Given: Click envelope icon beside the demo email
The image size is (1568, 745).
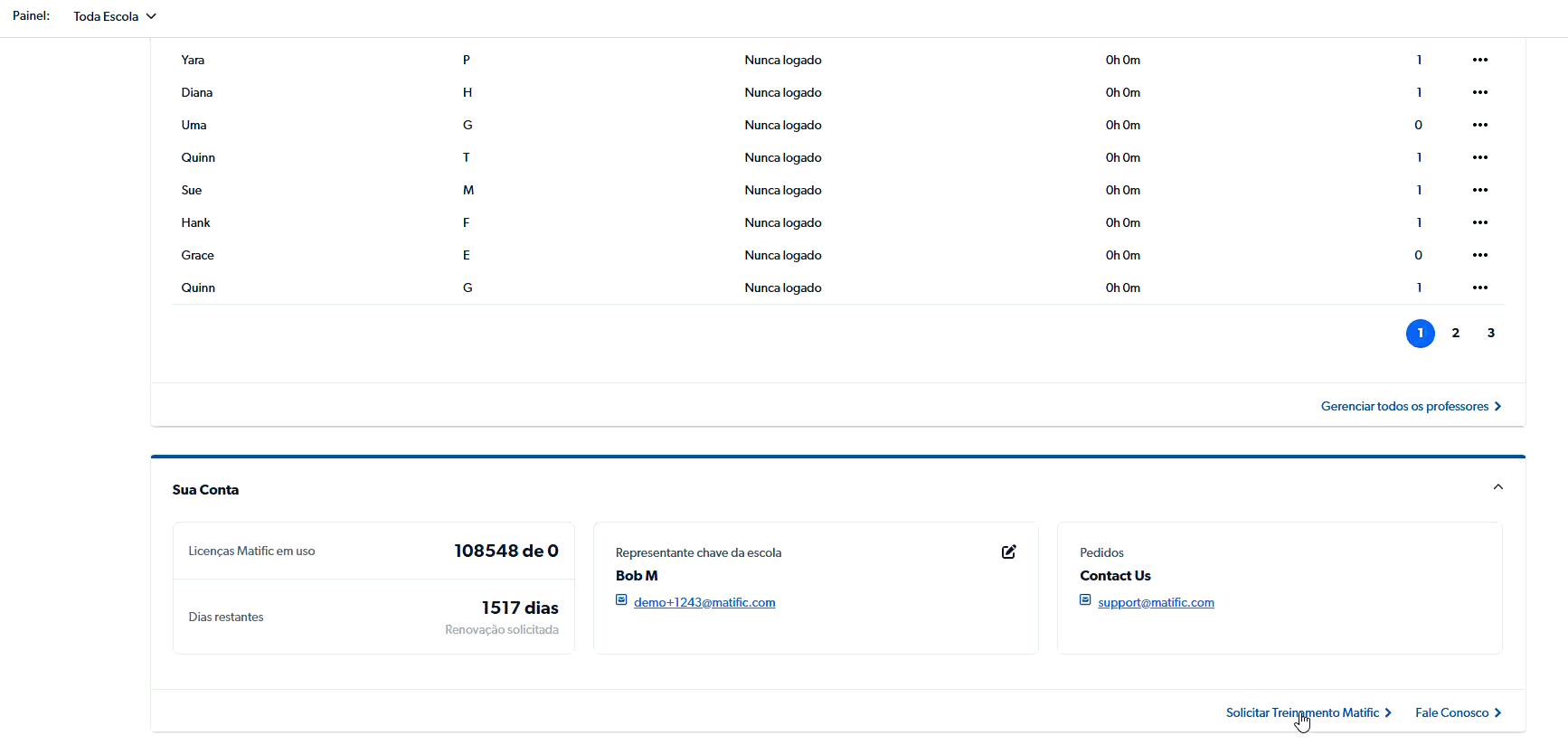Looking at the screenshot, I should tap(621, 600).
